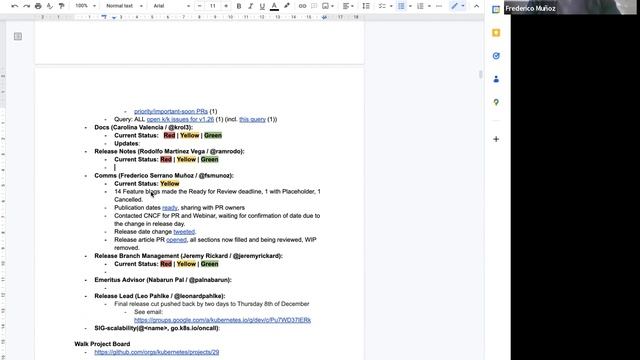This screenshot has width=640, height=360.
Task: Open the bulleted list style arrow
Action: click(x=410, y=6)
